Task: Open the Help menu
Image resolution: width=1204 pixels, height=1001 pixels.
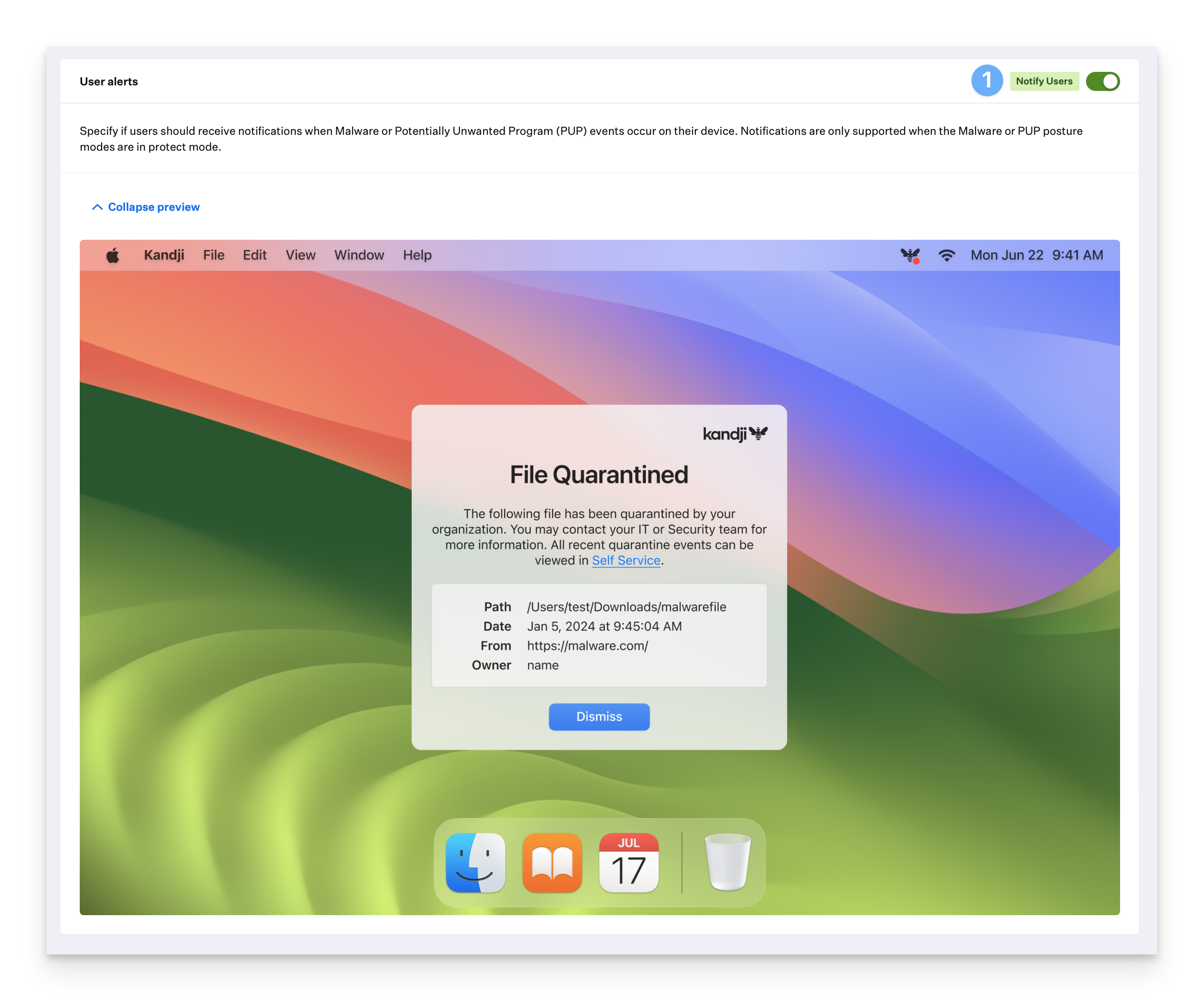Action: (417, 255)
